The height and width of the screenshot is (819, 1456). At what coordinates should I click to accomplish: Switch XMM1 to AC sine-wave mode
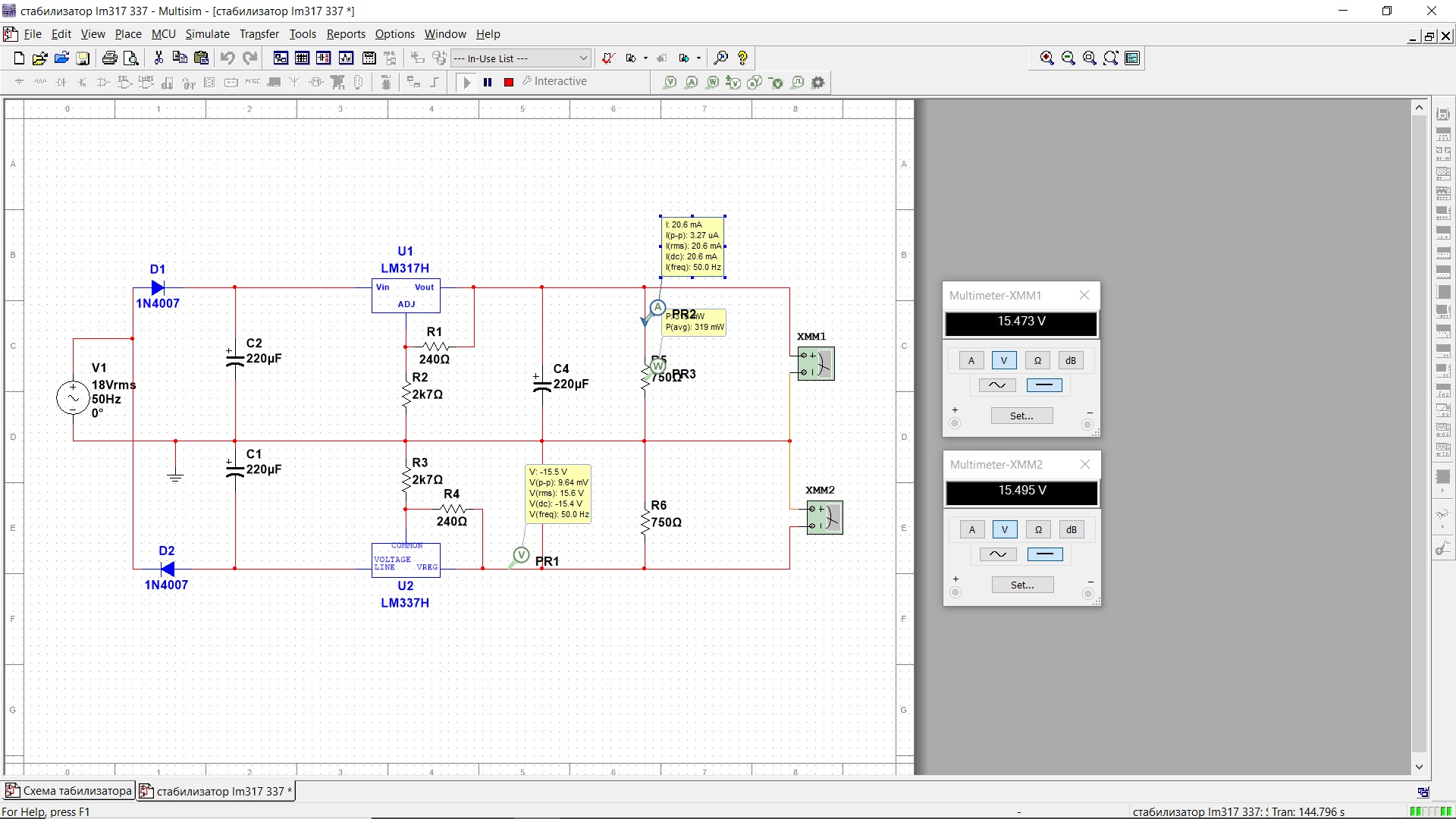click(997, 385)
